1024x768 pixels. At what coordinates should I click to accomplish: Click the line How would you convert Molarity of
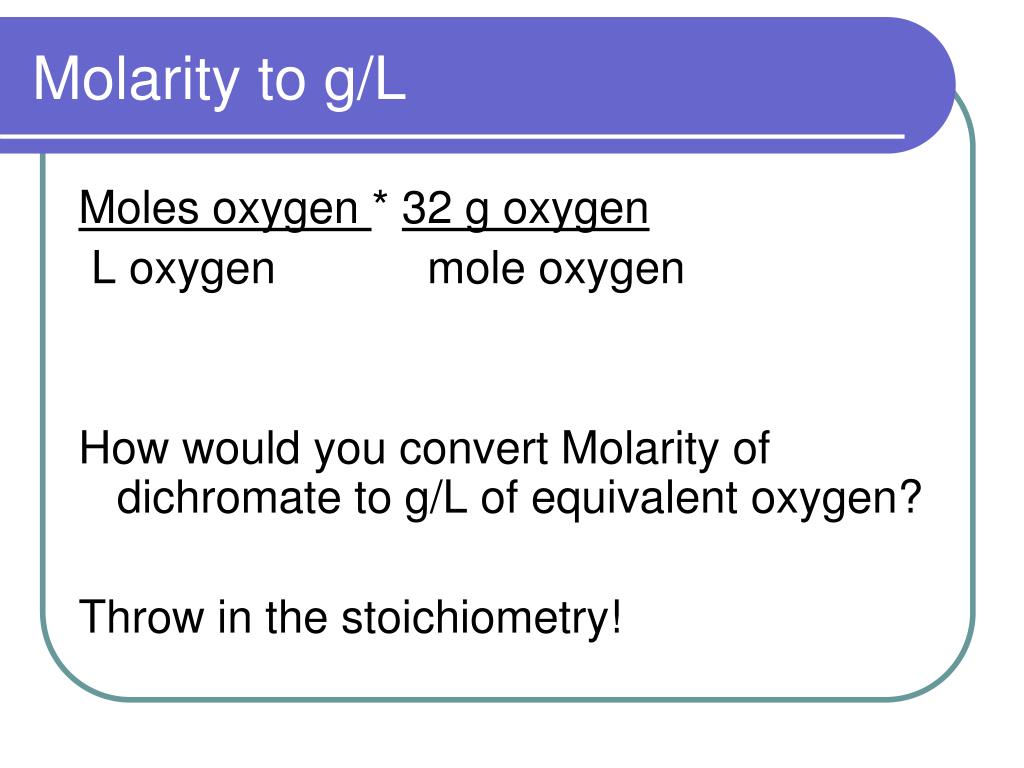tap(424, 449)
